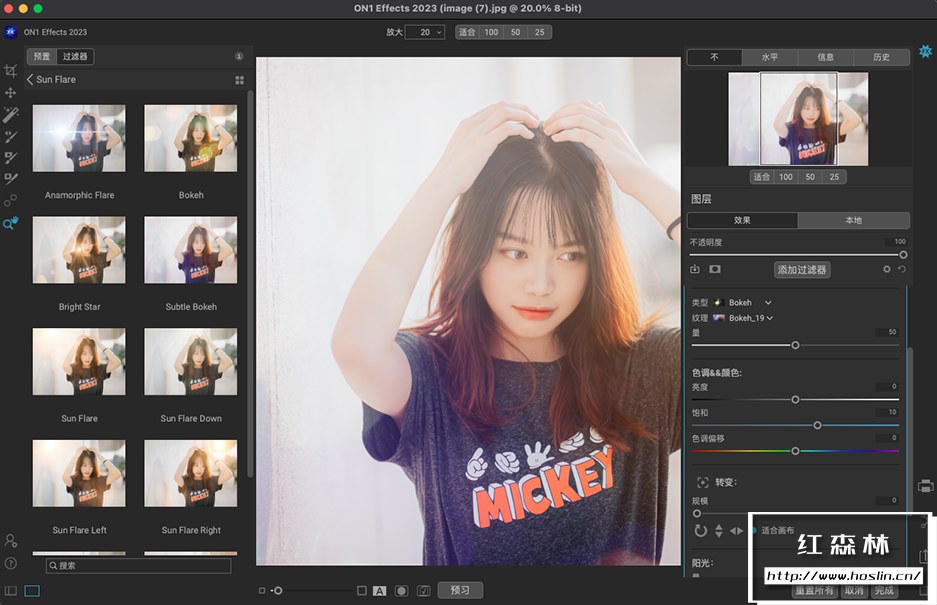Toggle the mask view circle icon below canvas
937x605 pixels.
402,591
